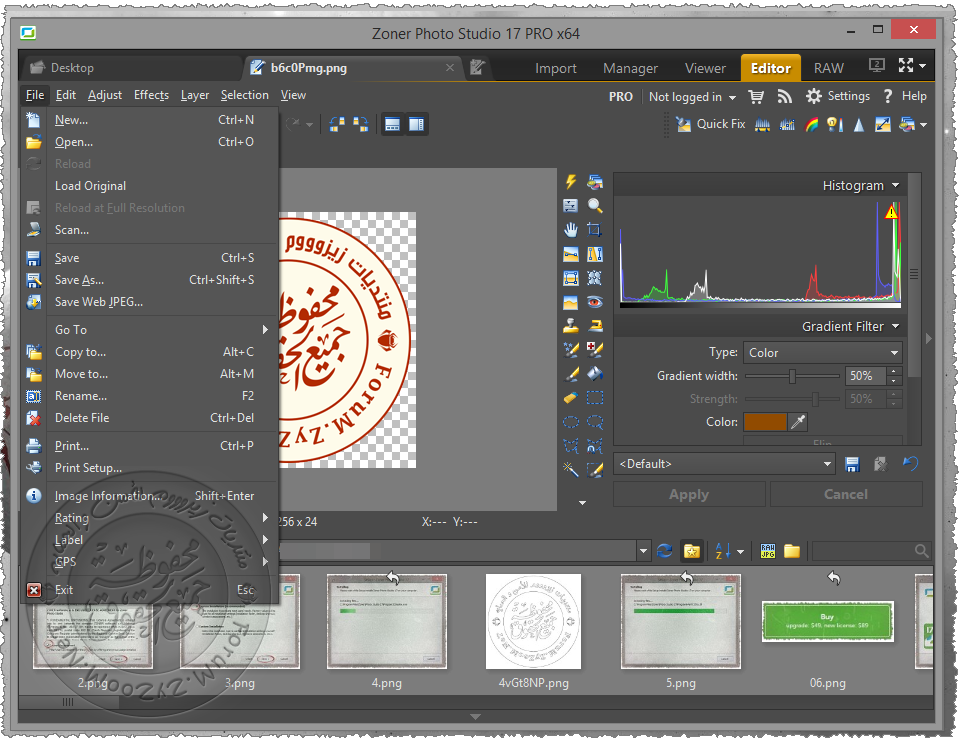Open the Desktop tab
960x743 pixels.
point(131,68)
